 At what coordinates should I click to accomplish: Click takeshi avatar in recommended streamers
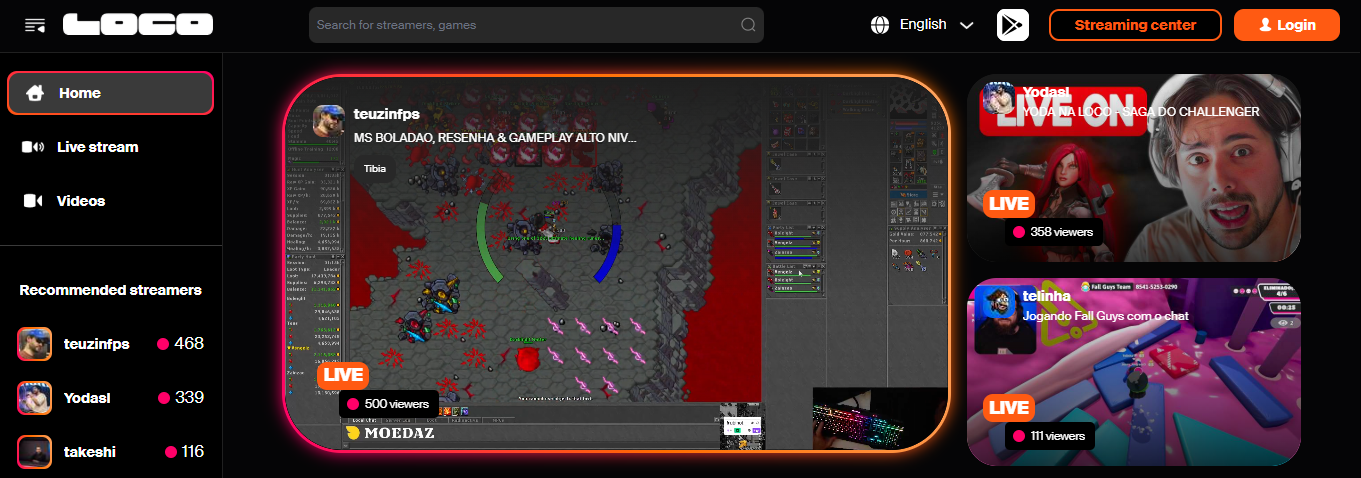pos(35,452)
